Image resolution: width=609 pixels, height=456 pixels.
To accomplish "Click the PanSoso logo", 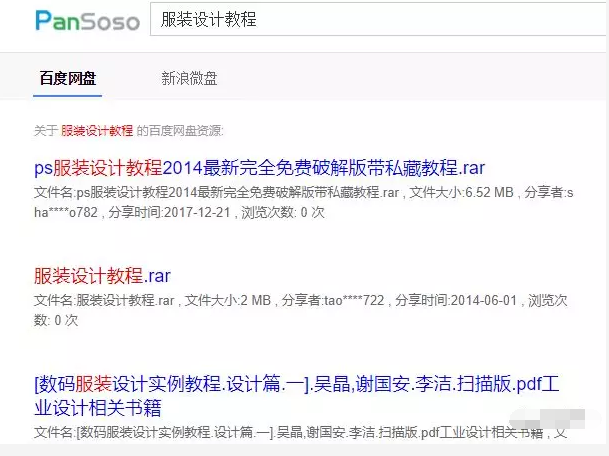I will 87,21.
